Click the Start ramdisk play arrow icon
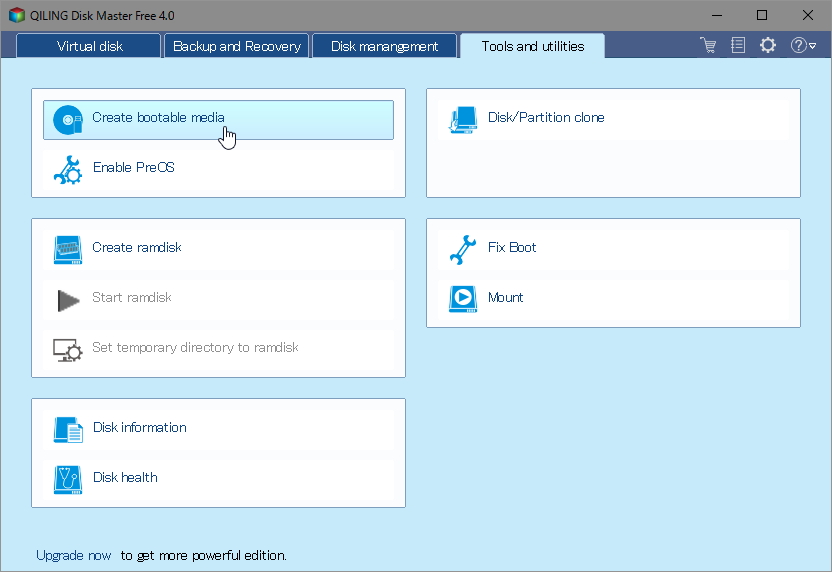The image size is (832, 572). 68,300
